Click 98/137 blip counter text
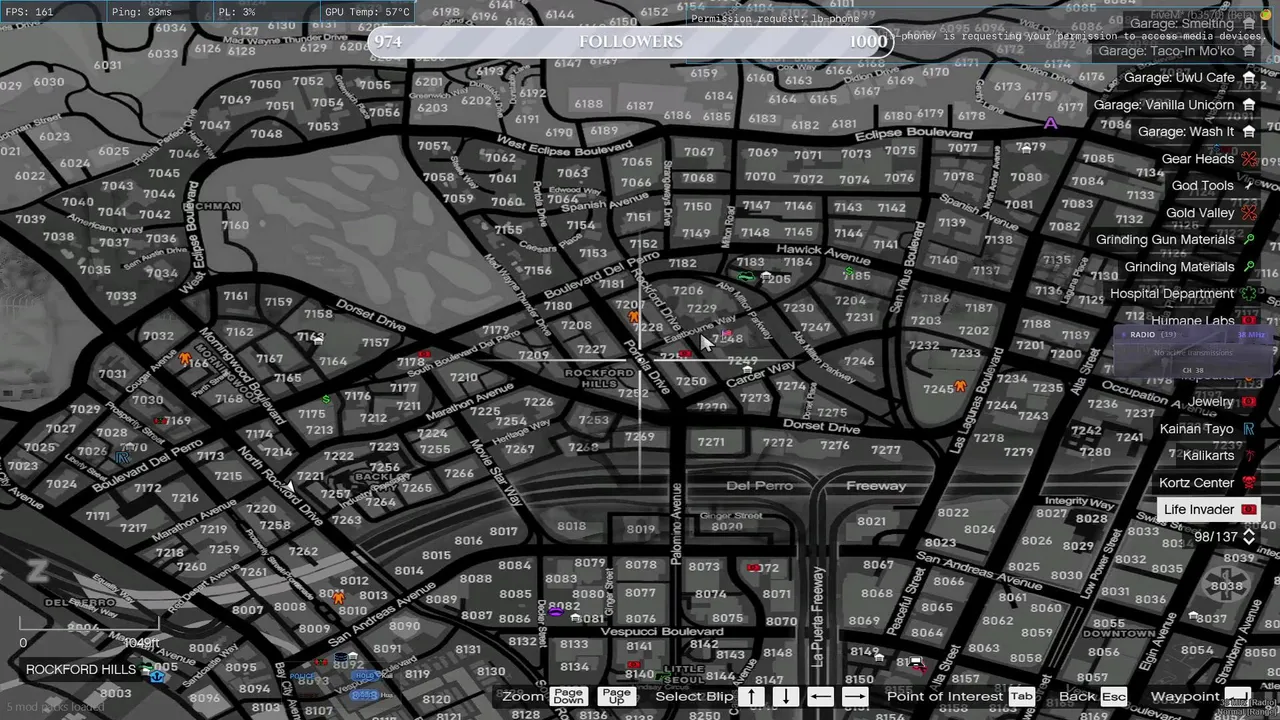The width and height of the screenshot is (1280, 720). [x=1216, y=537]
